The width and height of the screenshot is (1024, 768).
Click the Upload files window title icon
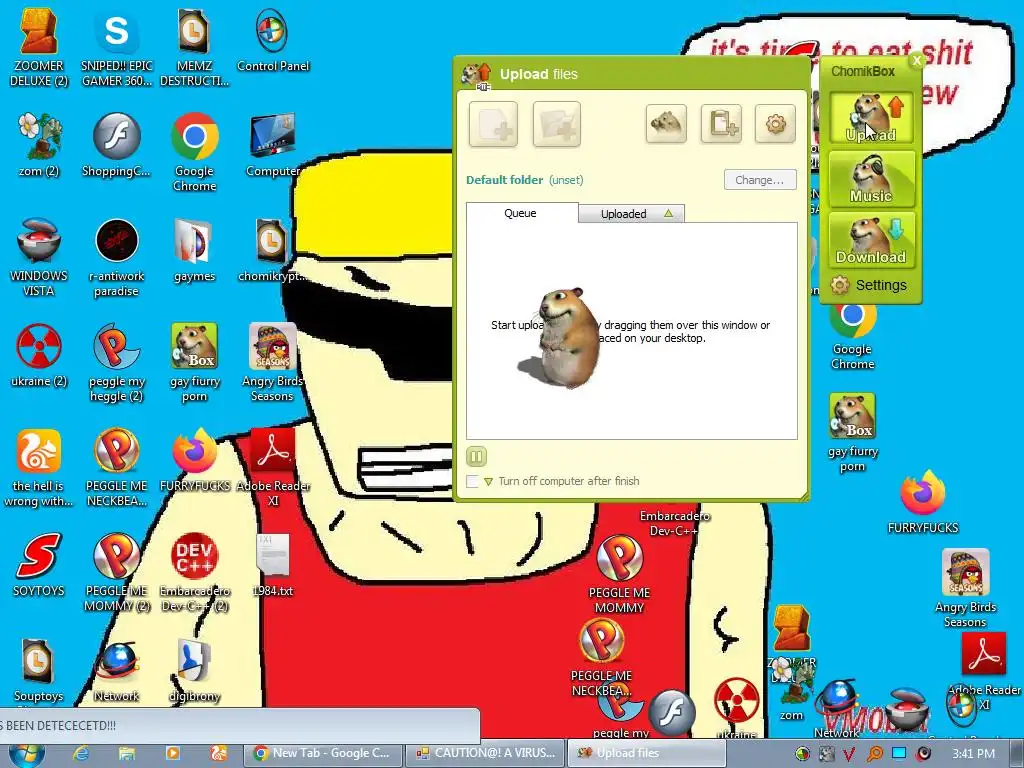(x=476, y=75)
